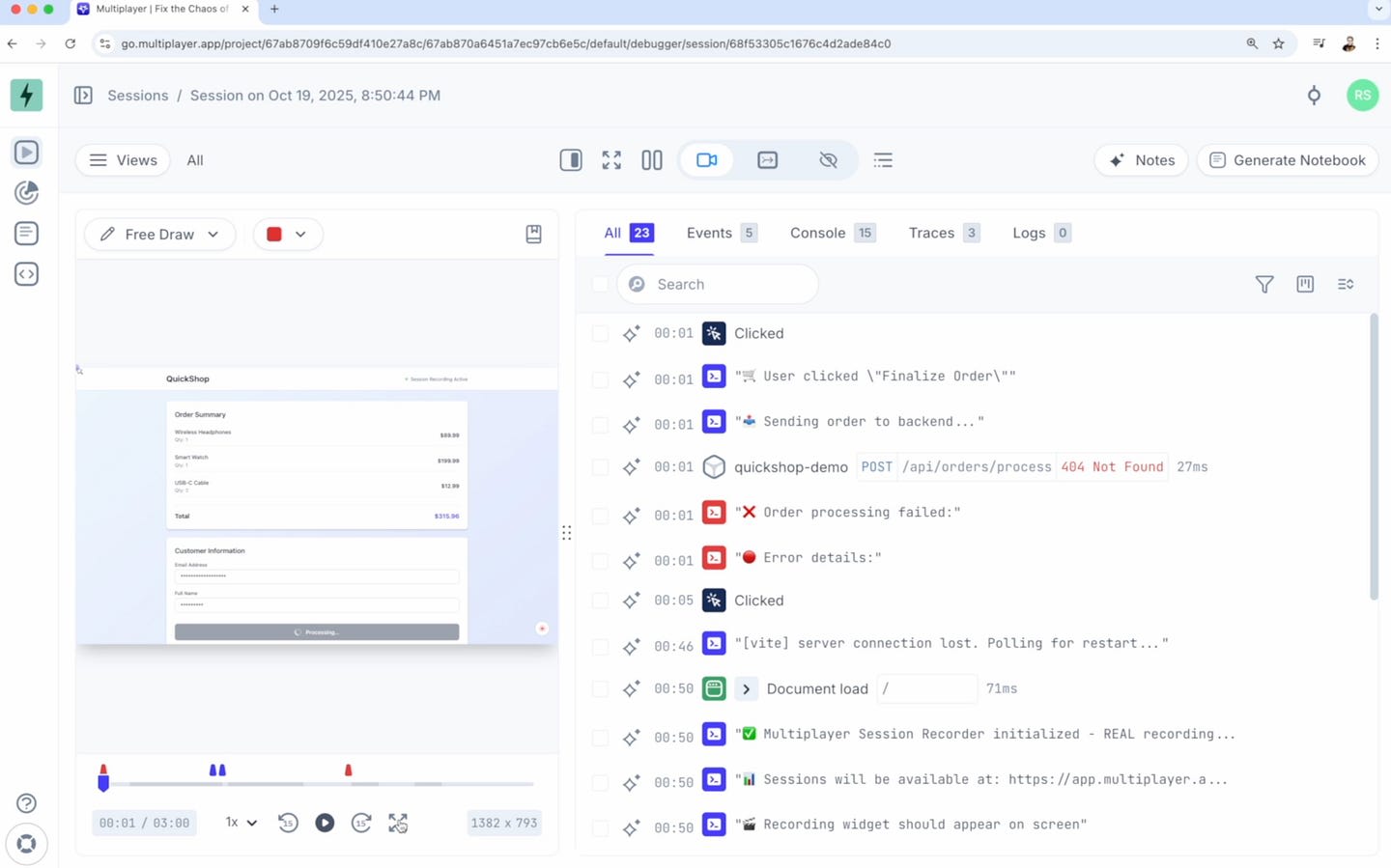Click the drag handle between panels
Viewport: 1391px width, 868px height.
[567, 533]
